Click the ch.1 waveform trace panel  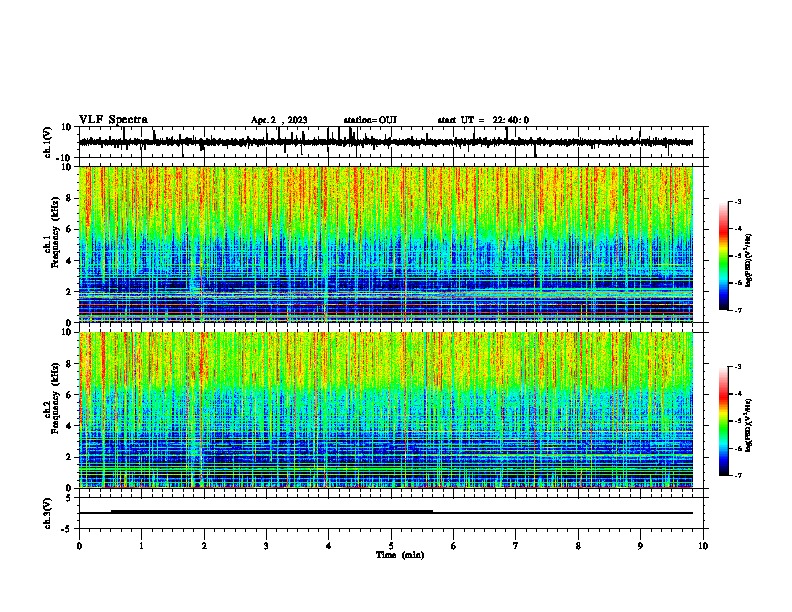click(391, 142)
